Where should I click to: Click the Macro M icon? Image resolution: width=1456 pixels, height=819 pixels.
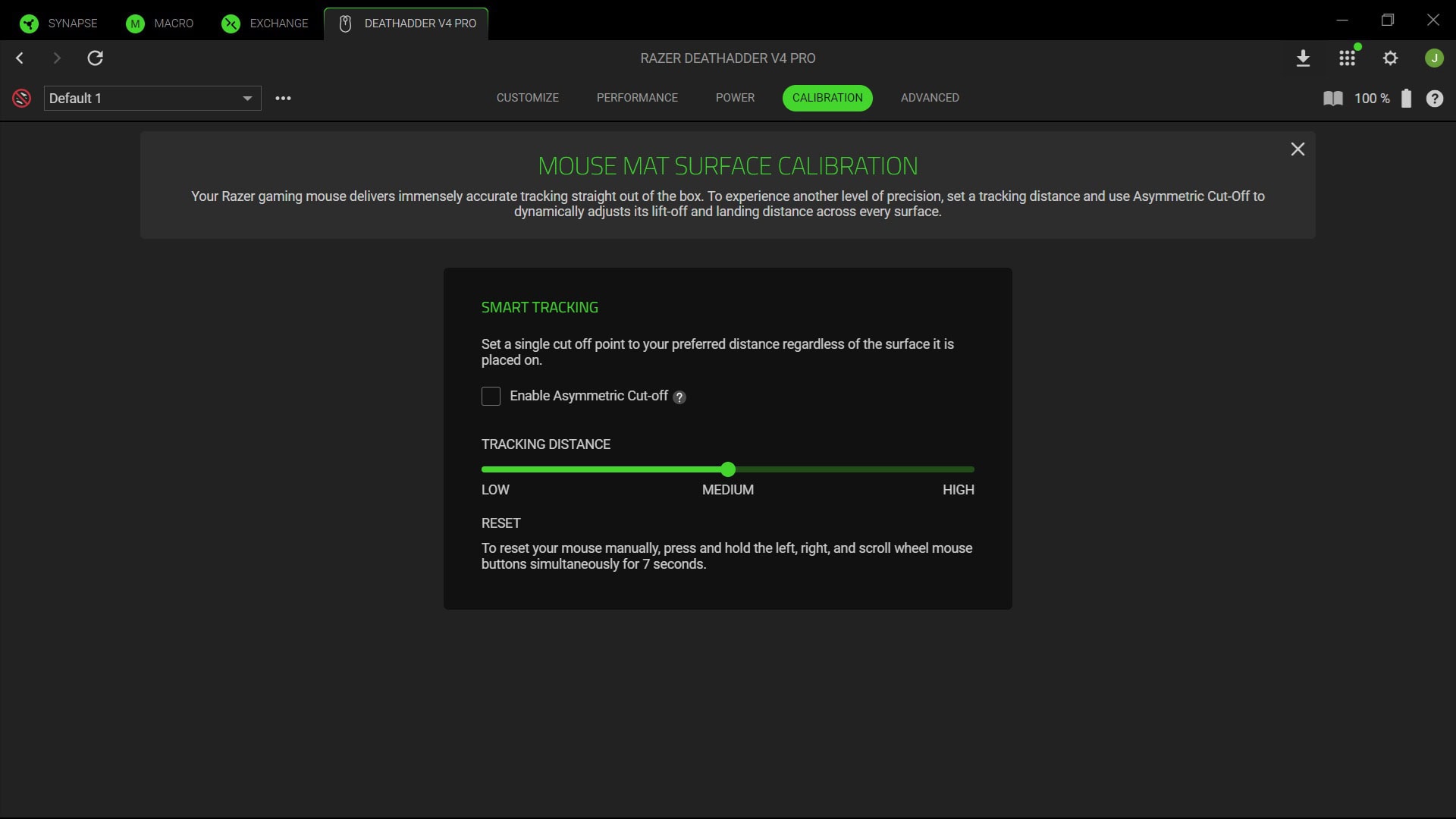pos(135,24)
